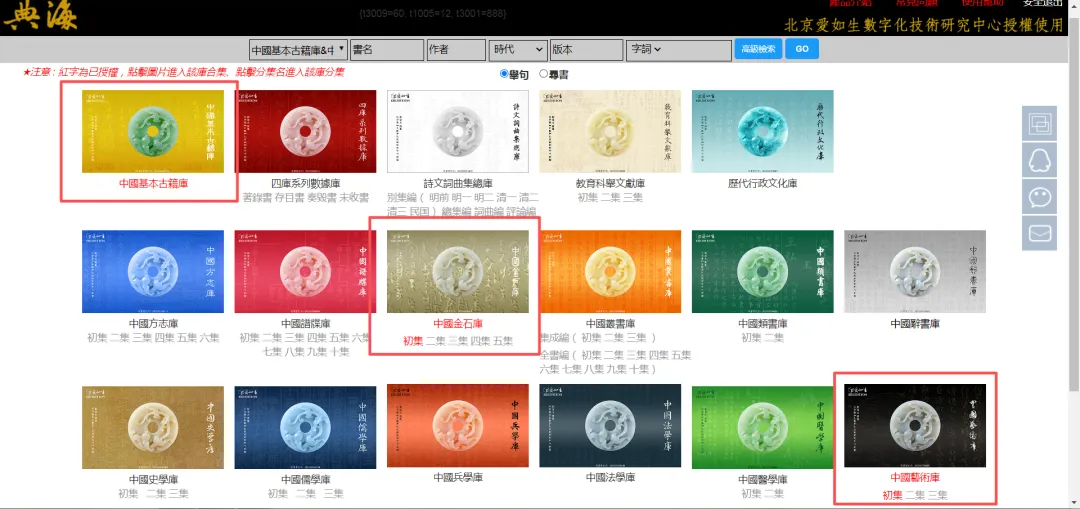This screenshot has height=509, width=1080.
Task: Open the 中國藝術庫 black cover image
Action: point(915,426)
